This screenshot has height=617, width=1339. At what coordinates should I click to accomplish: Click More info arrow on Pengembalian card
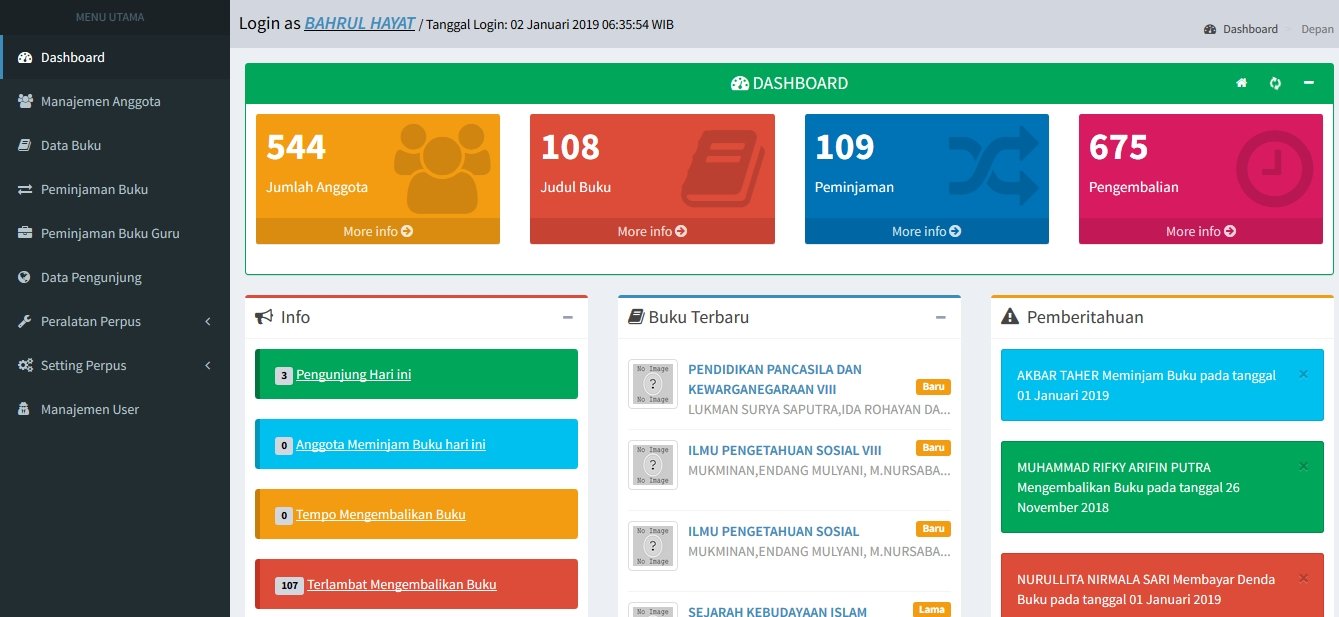pos(1229,231)
